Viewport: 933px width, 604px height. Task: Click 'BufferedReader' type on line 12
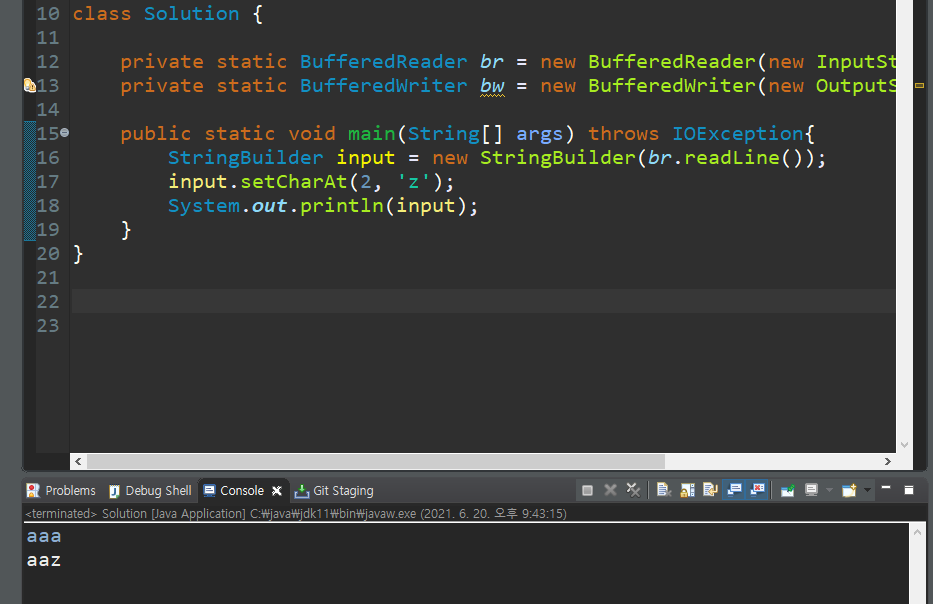pyautogui.click(x=383, y=61)
